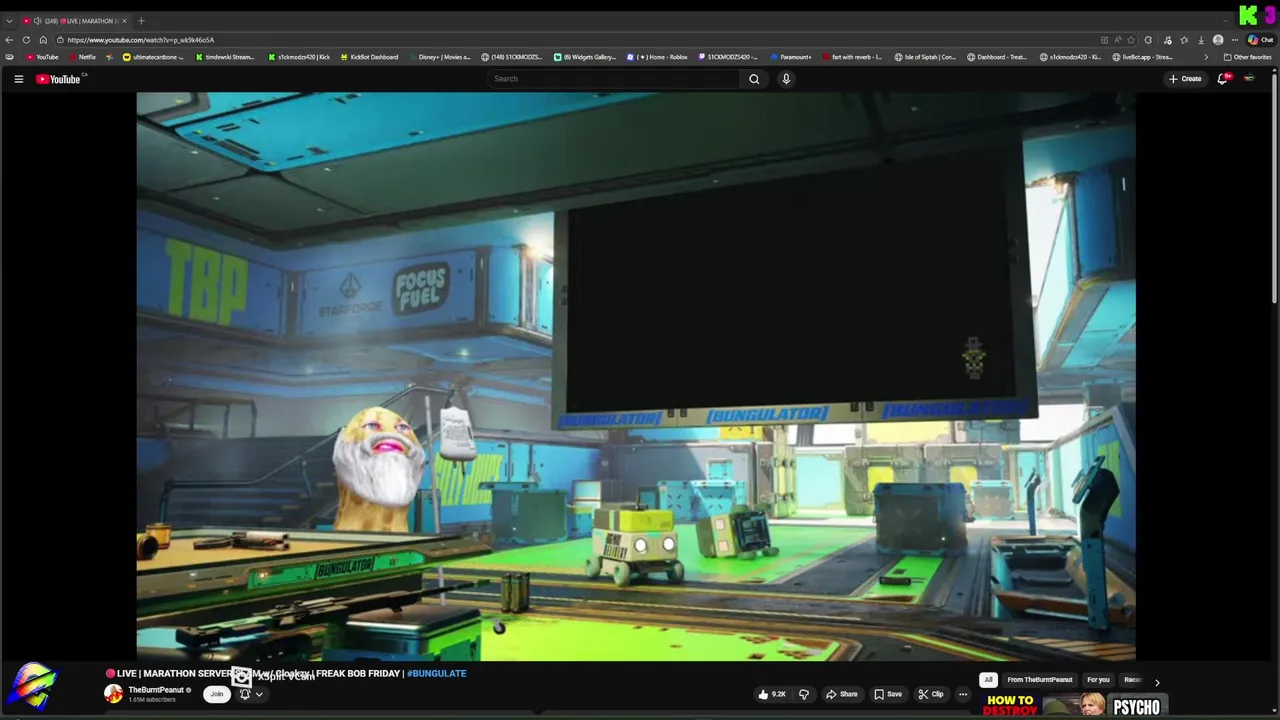Open #BUNGULATE hashtag link
1280x720 pixels.
pos(436,673)
